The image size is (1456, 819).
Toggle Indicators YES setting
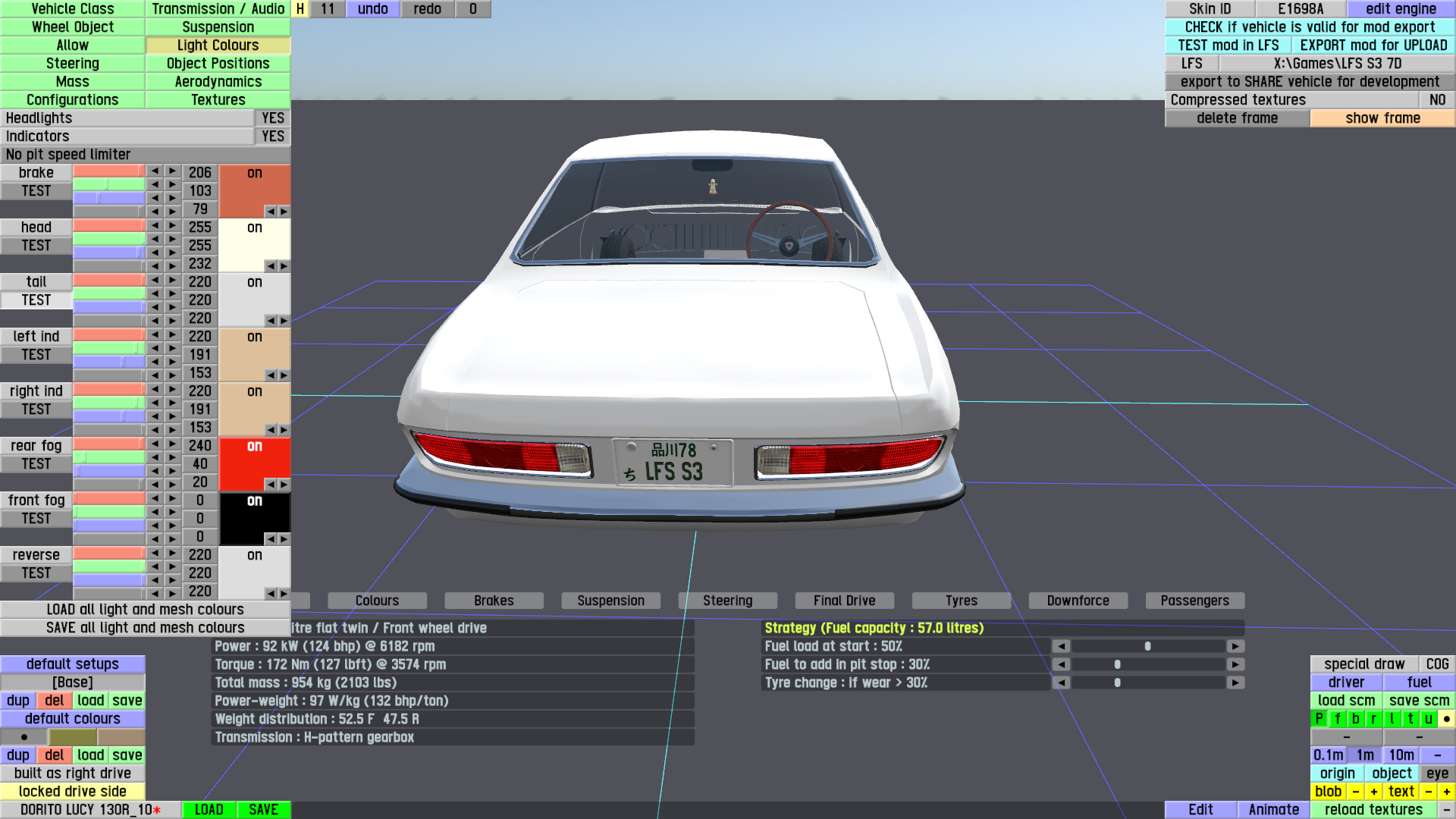coord(272,136)
